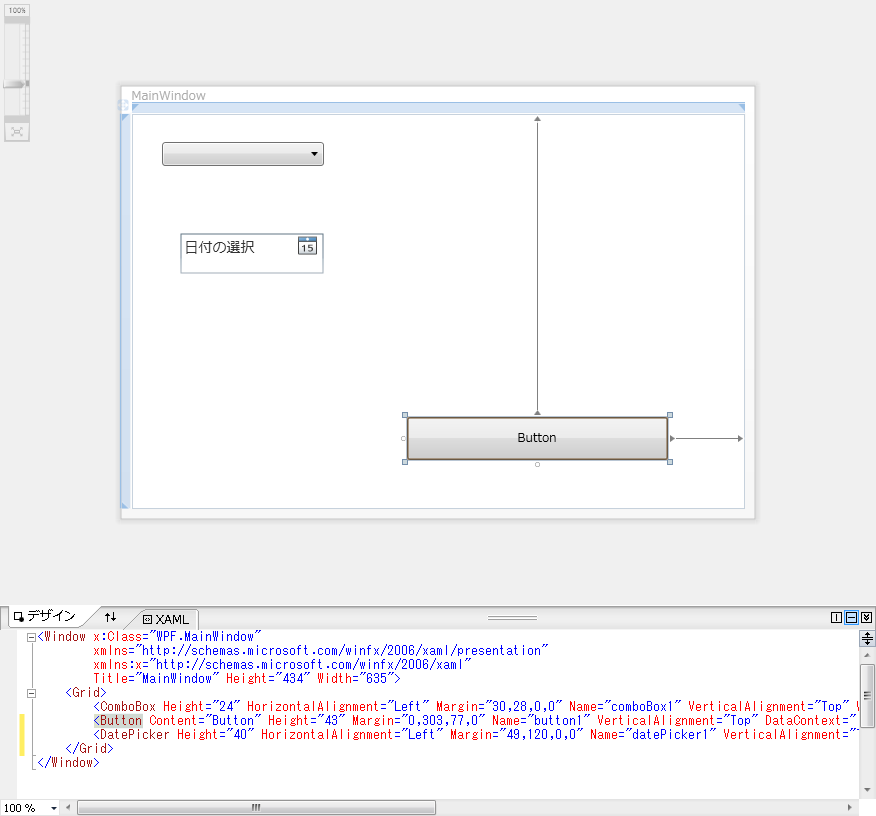The image size is (876, 816).
Task: Click the expand-splitter arrows icon on the editor scrollbar
Action: click(866, 638)
